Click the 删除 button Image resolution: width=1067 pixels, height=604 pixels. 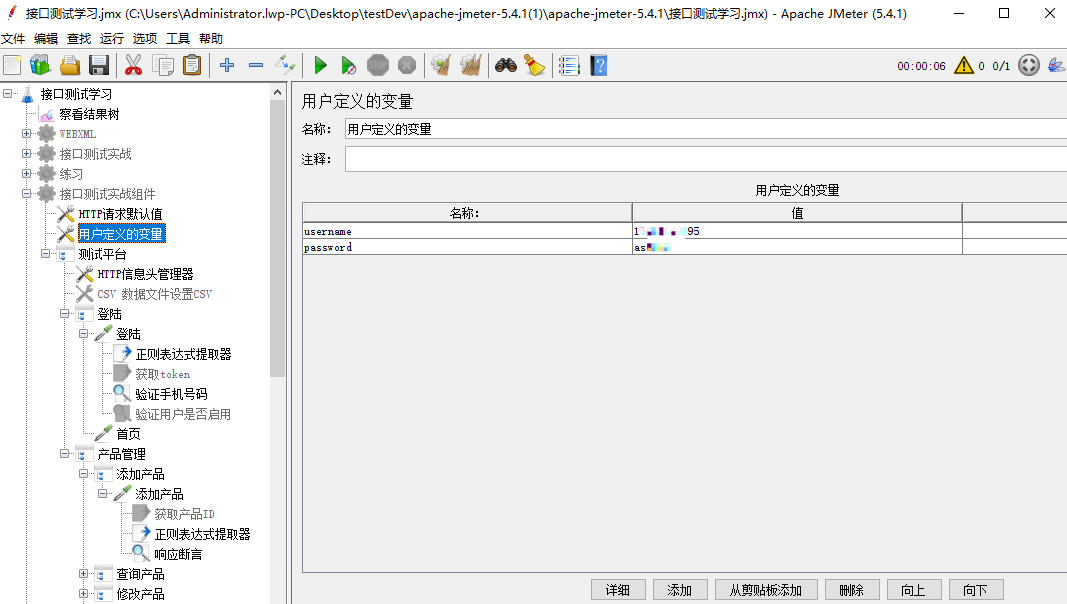click(852, 590)
